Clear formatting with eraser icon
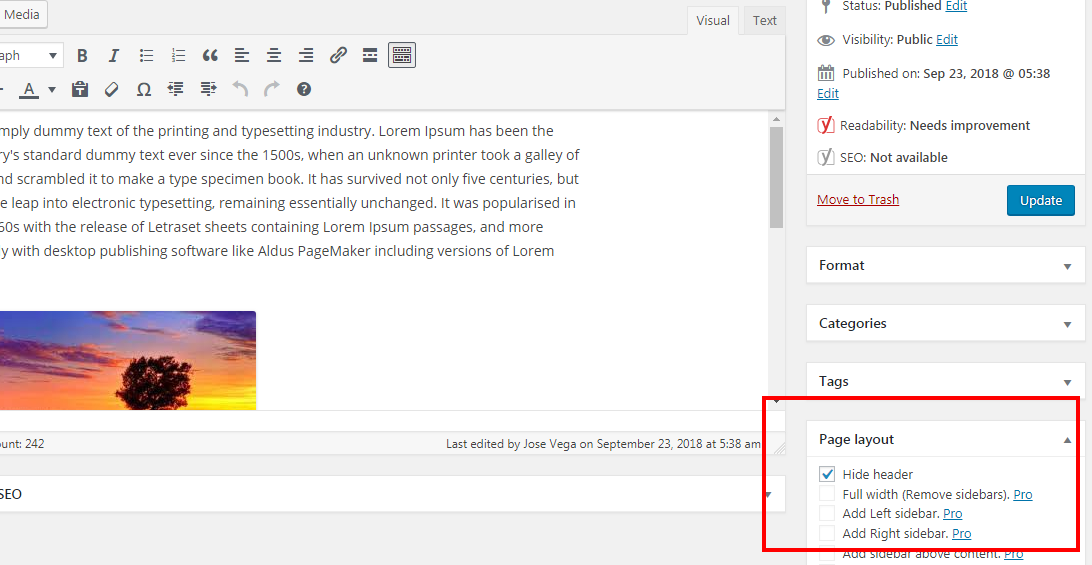 (111, 89)
